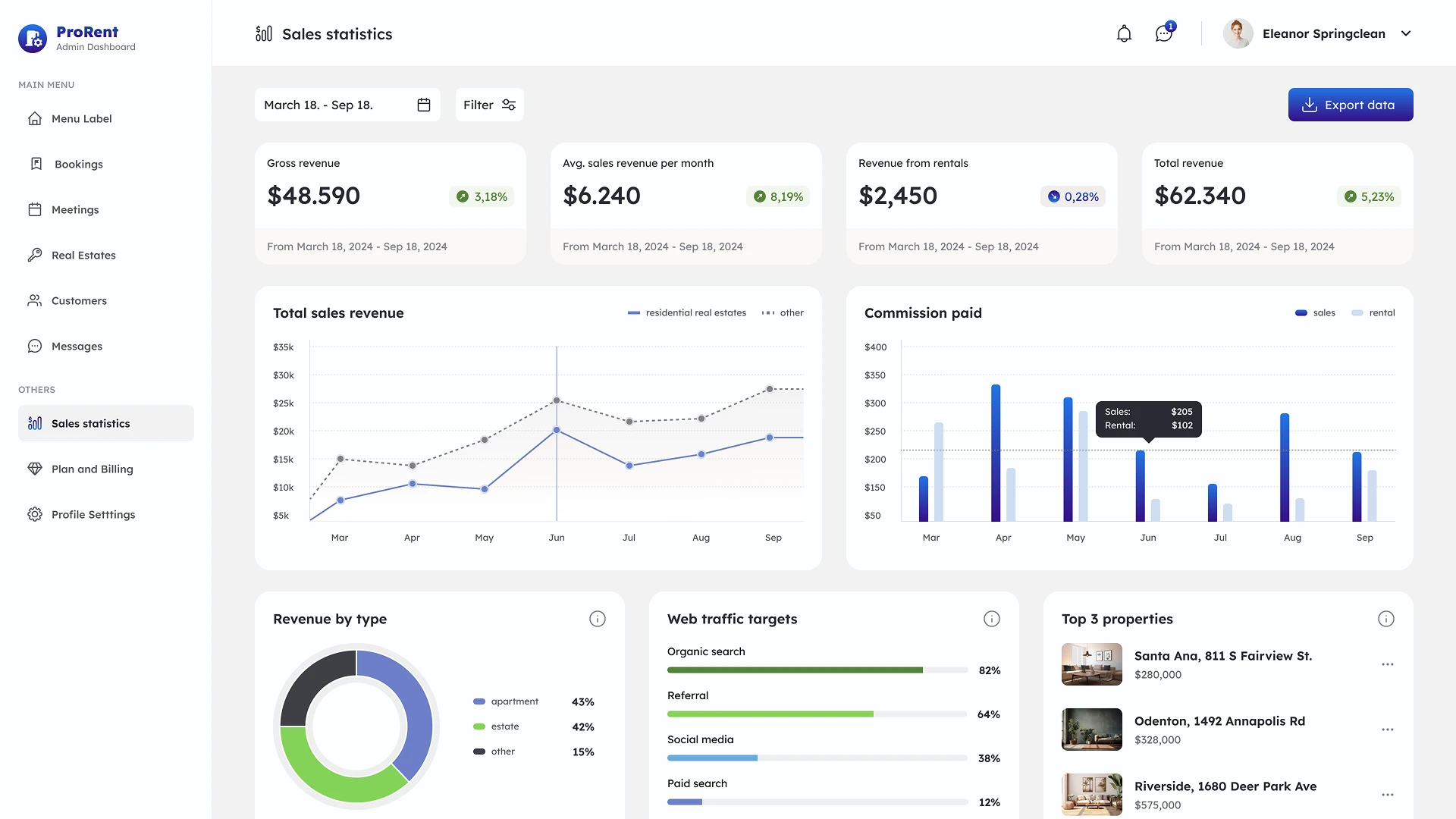
Task: Click the ProRent logo icon
Action: pyautogui.click(x=33, y=38)
